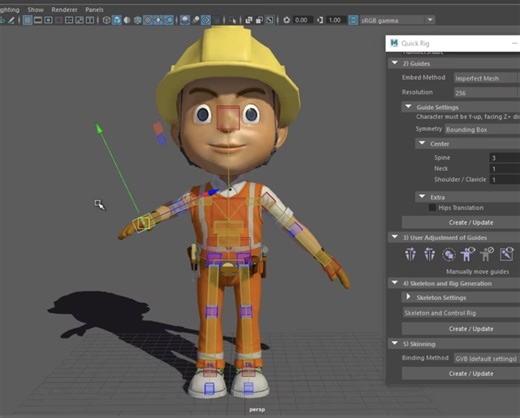Enable the film gate icon
This screenshot has height=418, width=520.
click(38, 20)
